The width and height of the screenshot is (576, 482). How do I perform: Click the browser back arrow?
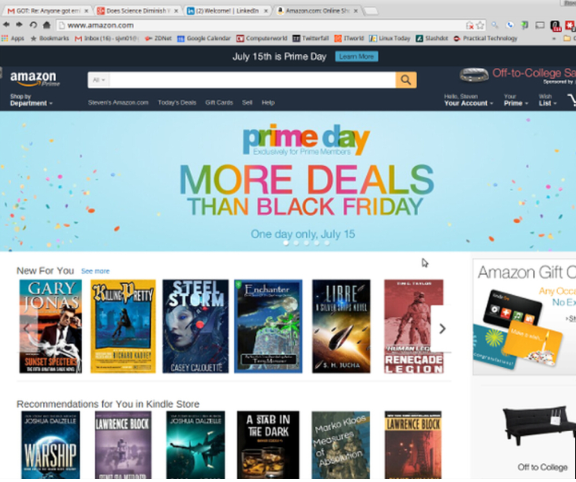[6, 25]
